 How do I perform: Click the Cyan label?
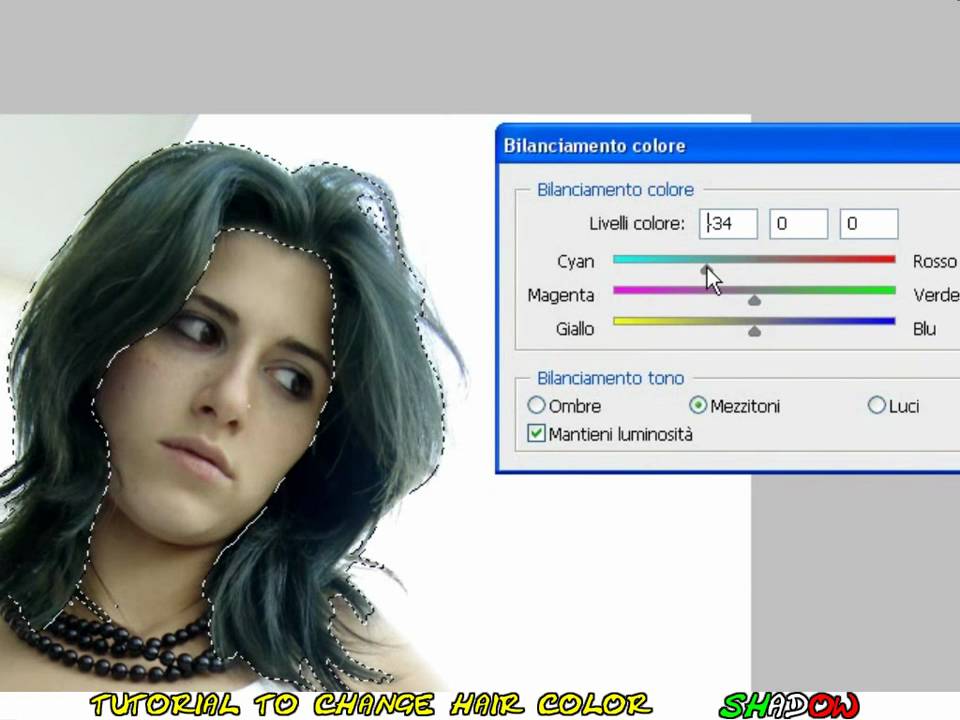[x=576, y=261]
